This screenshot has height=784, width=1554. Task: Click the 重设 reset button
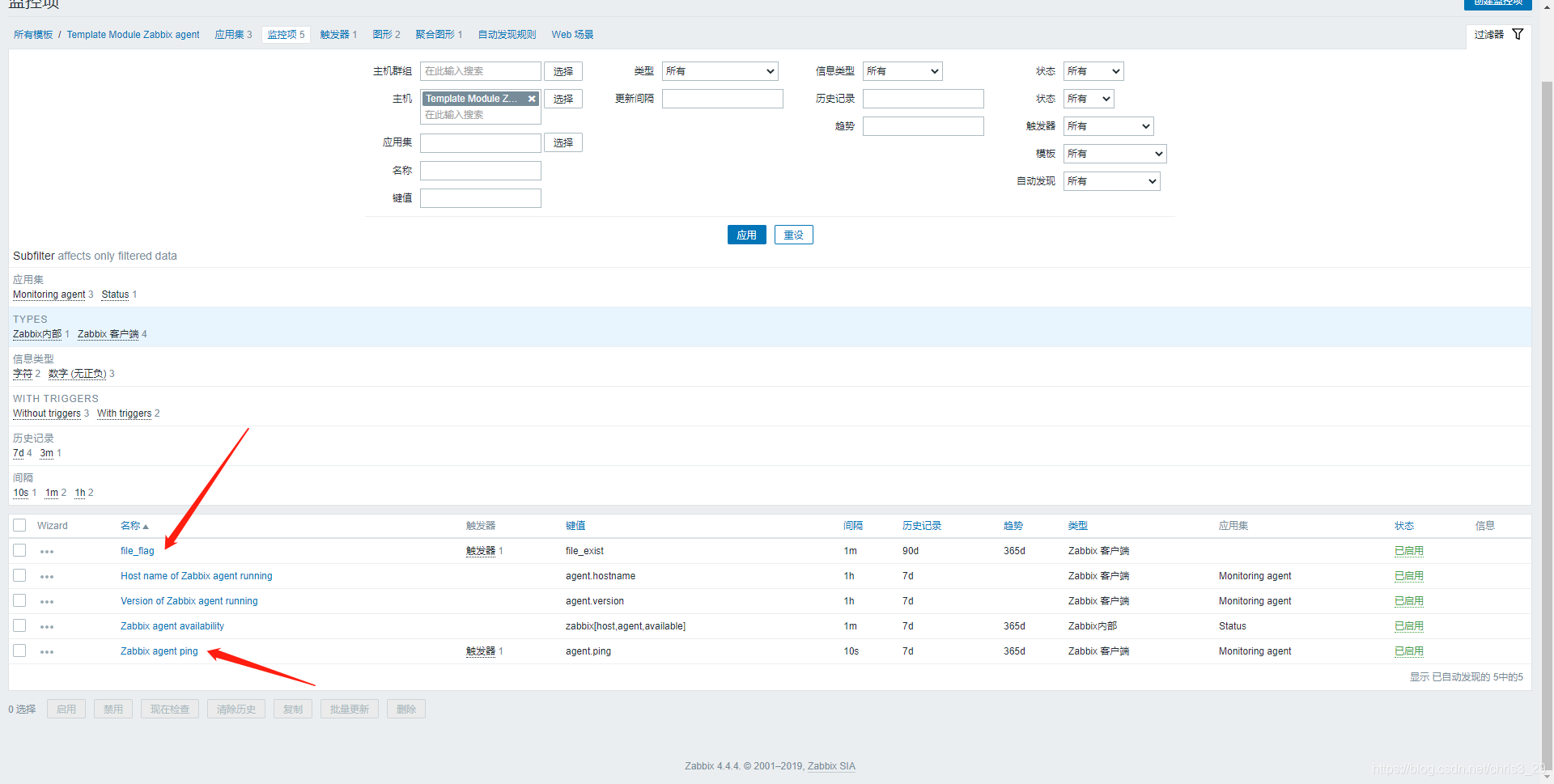(793, 235)
